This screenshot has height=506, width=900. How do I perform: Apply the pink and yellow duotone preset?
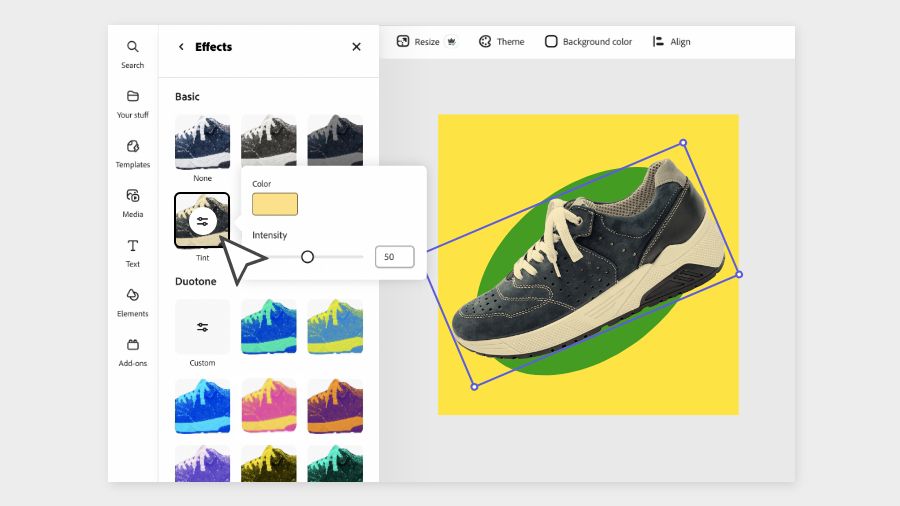(269, 406)
